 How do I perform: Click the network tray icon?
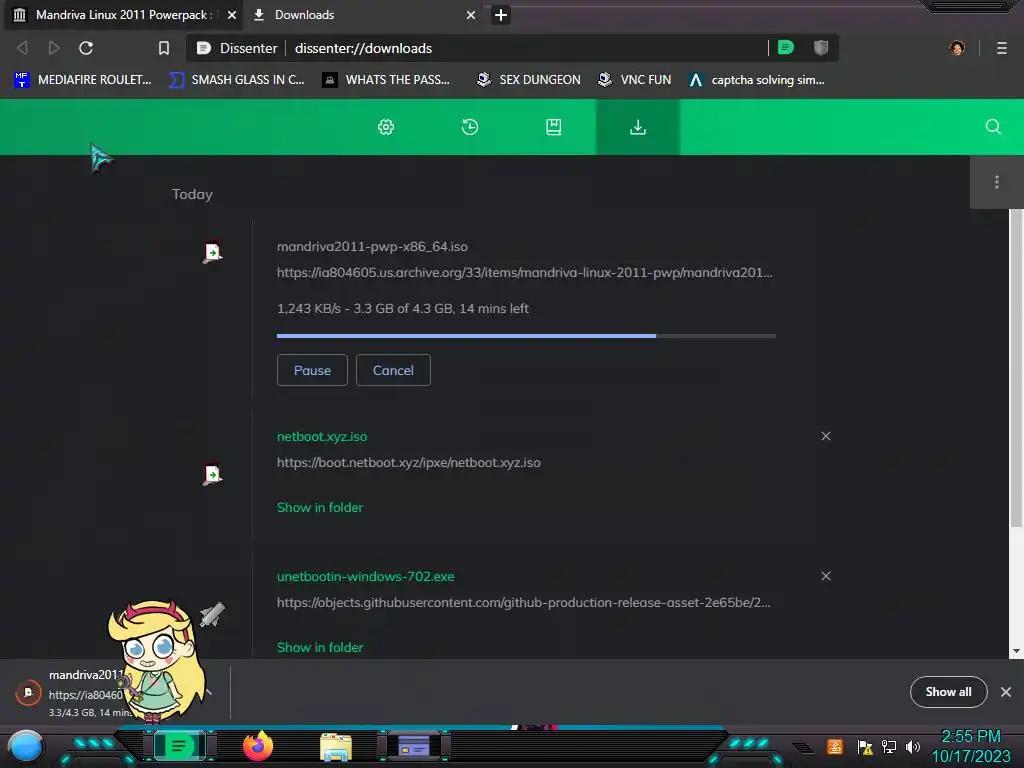pyautogui.click(x=889, y=747)
